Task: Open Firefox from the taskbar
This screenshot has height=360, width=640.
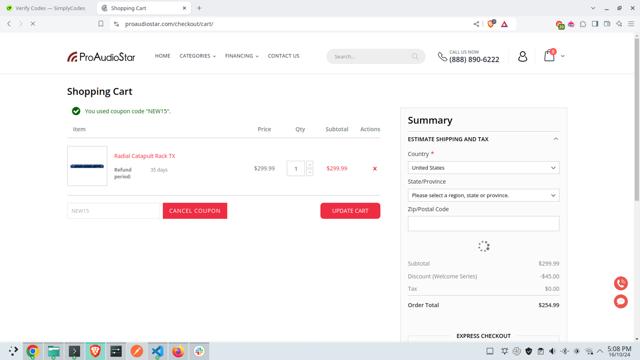Action: [178, 351]
